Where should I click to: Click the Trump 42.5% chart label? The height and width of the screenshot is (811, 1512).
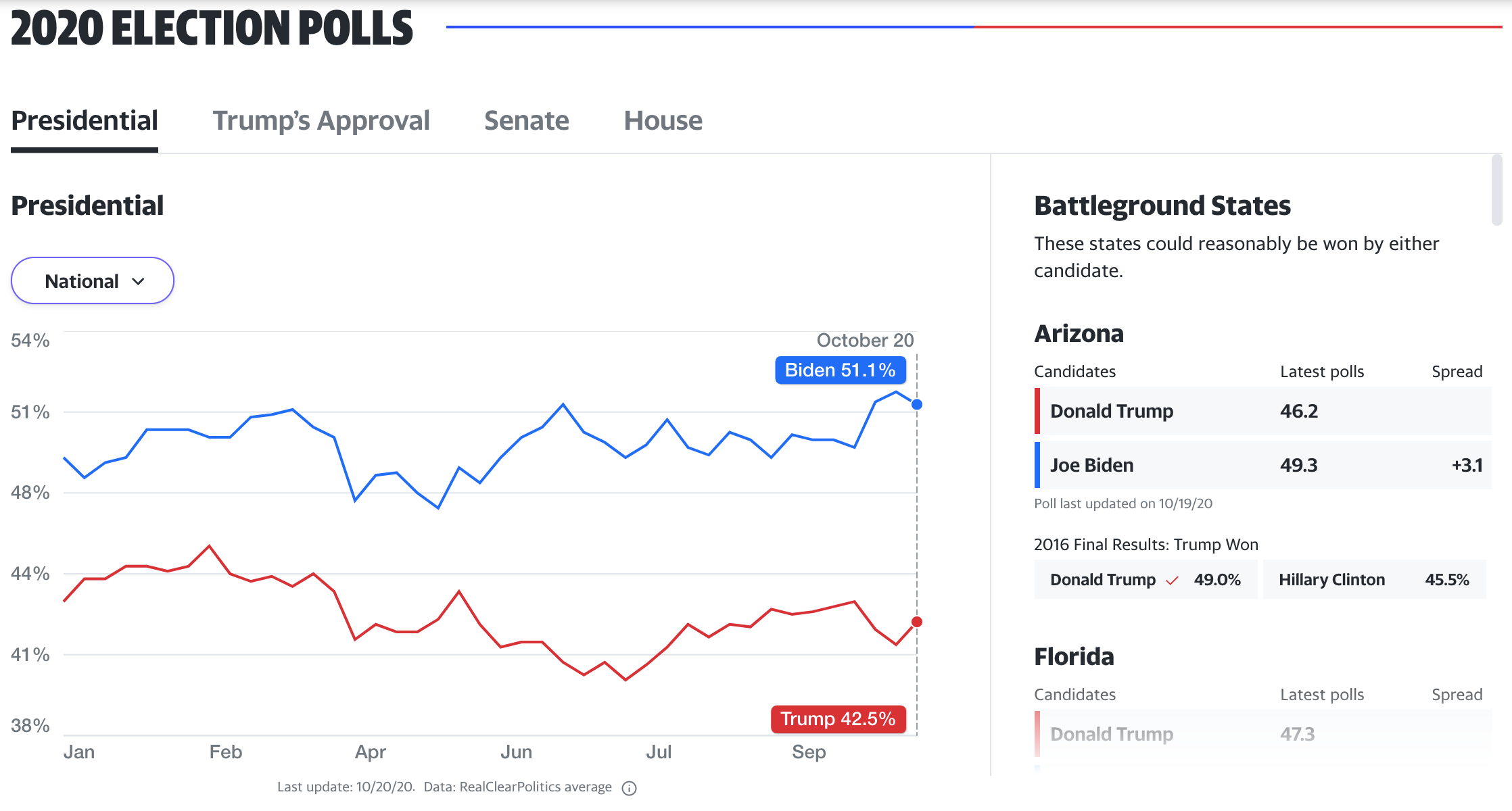[x=838, y=719]
